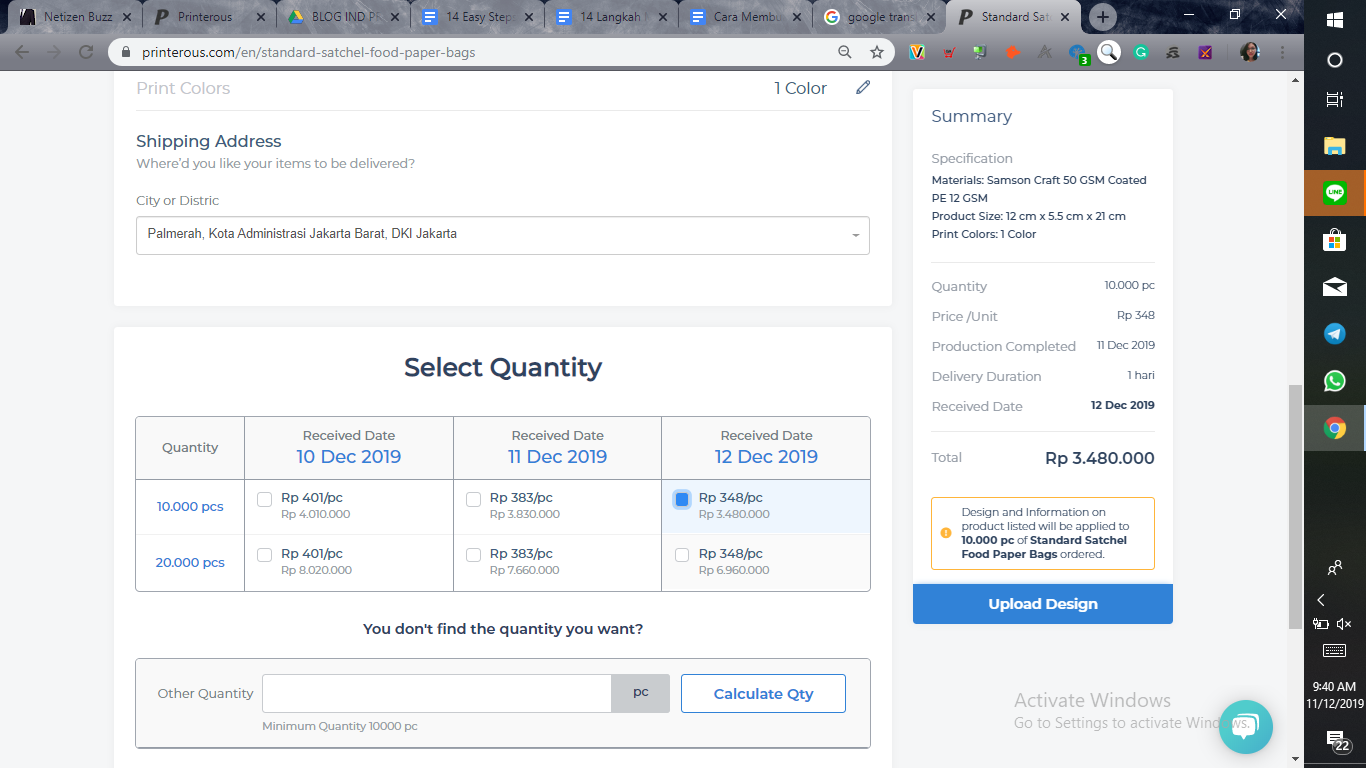Open the Windows Start menu
Image resolution: width=1366 pixels, height=768 pixels.
tap(1335, 19)
